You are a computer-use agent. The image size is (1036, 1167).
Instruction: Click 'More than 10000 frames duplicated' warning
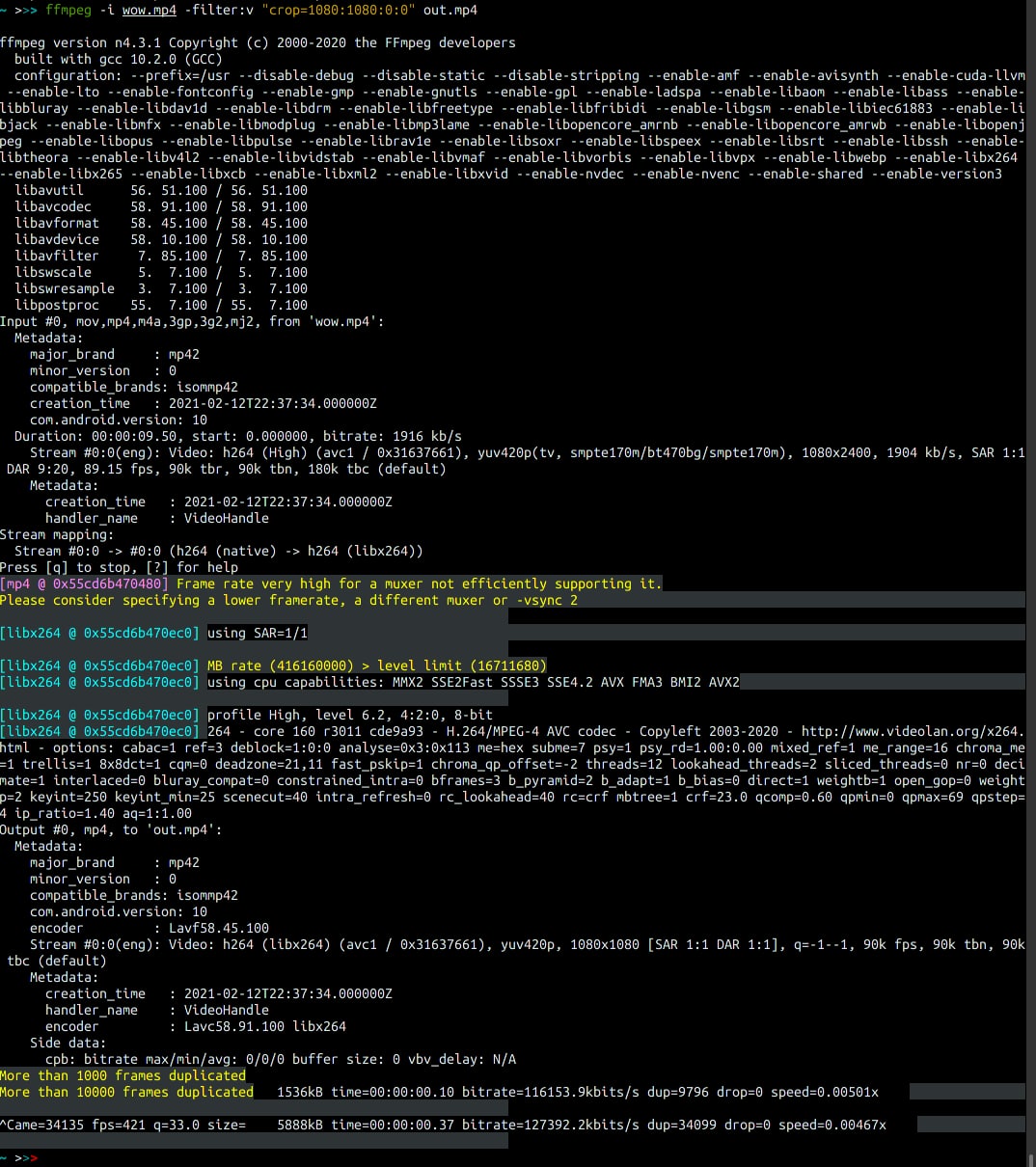coord(126,1092)
